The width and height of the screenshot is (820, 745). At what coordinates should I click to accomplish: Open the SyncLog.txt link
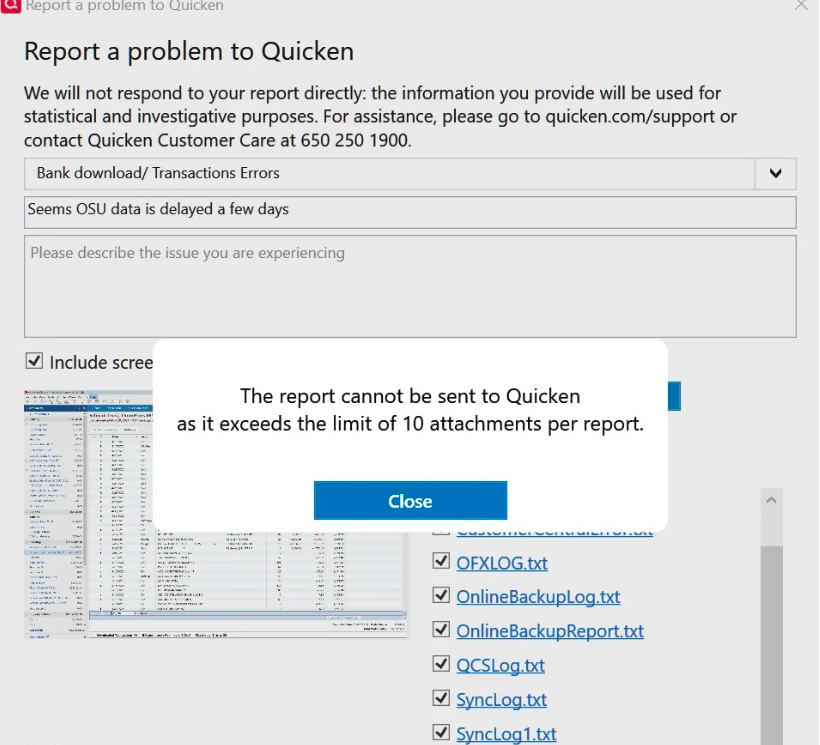click(501, 700)
